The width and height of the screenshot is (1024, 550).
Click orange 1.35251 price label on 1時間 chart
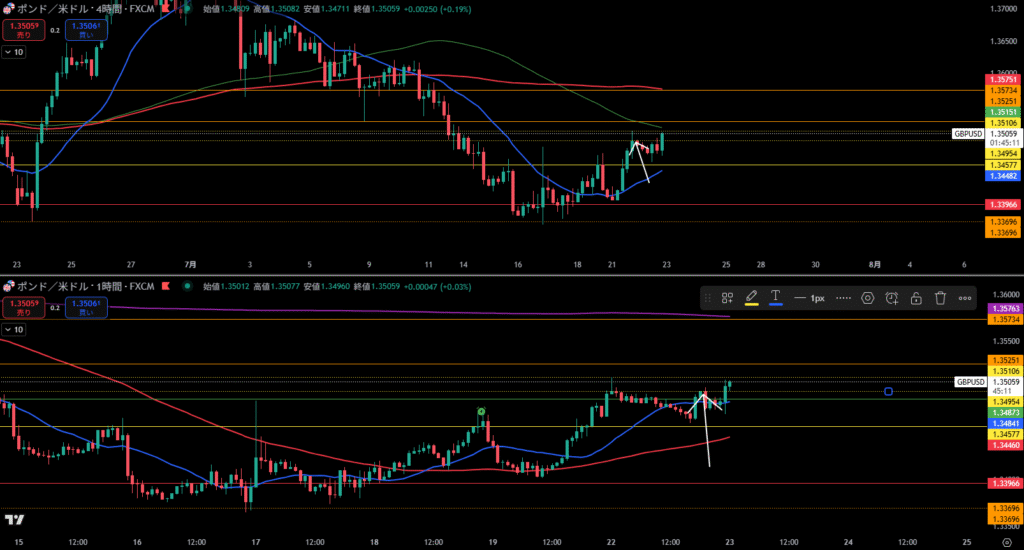coord(1006,361)
